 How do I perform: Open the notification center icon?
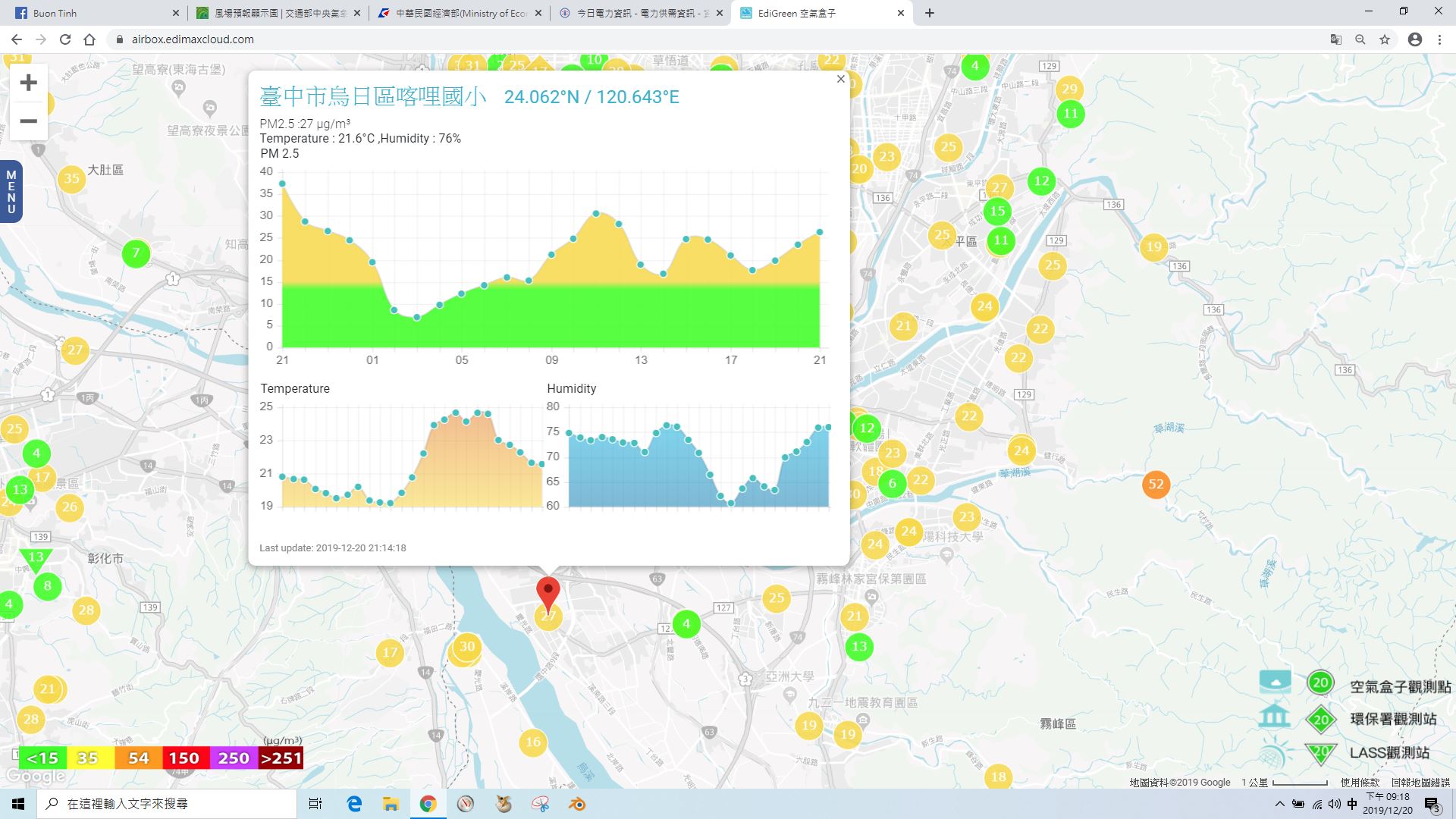[x=1432, y=804]
